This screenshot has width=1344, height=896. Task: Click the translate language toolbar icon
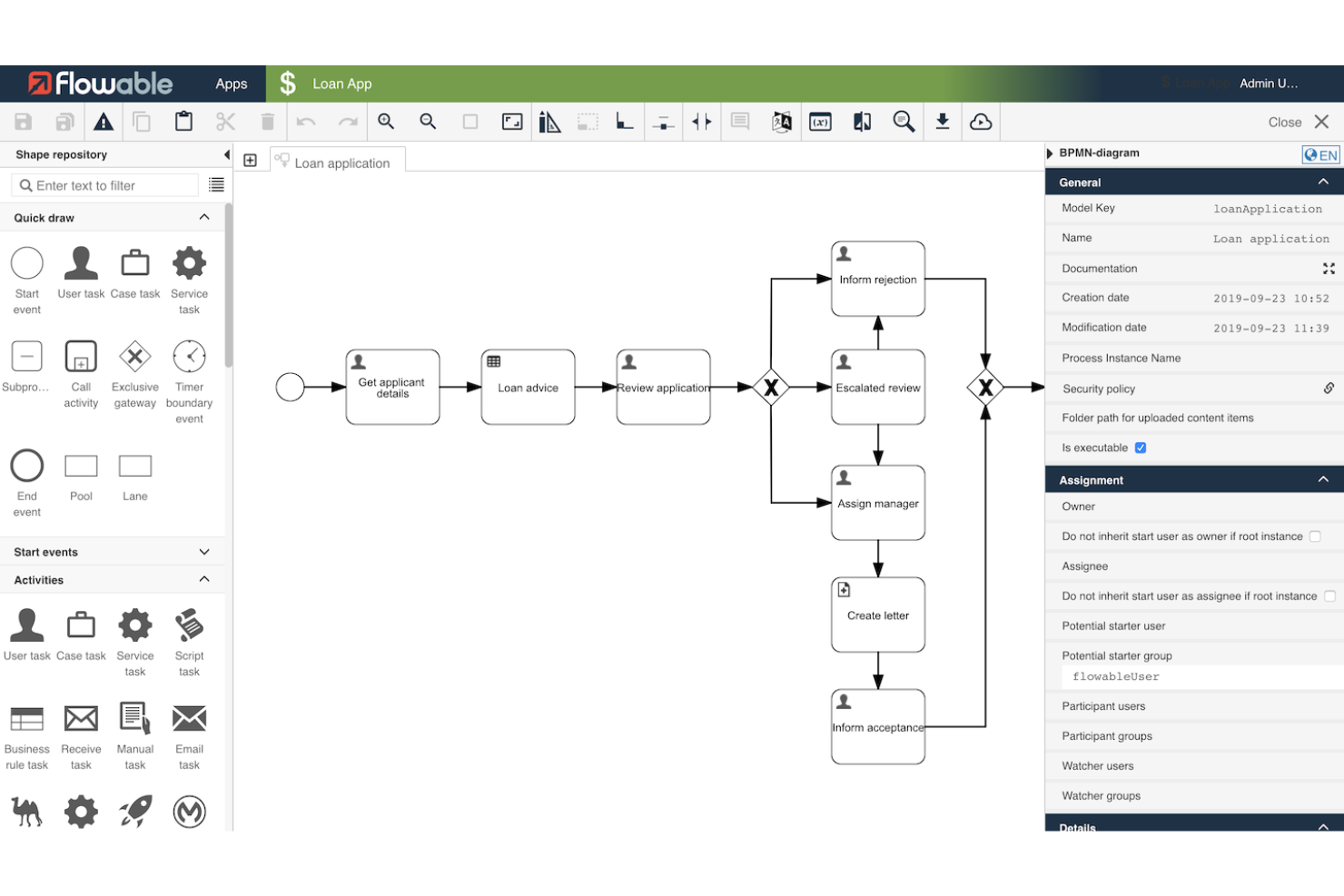coord(782,122)
